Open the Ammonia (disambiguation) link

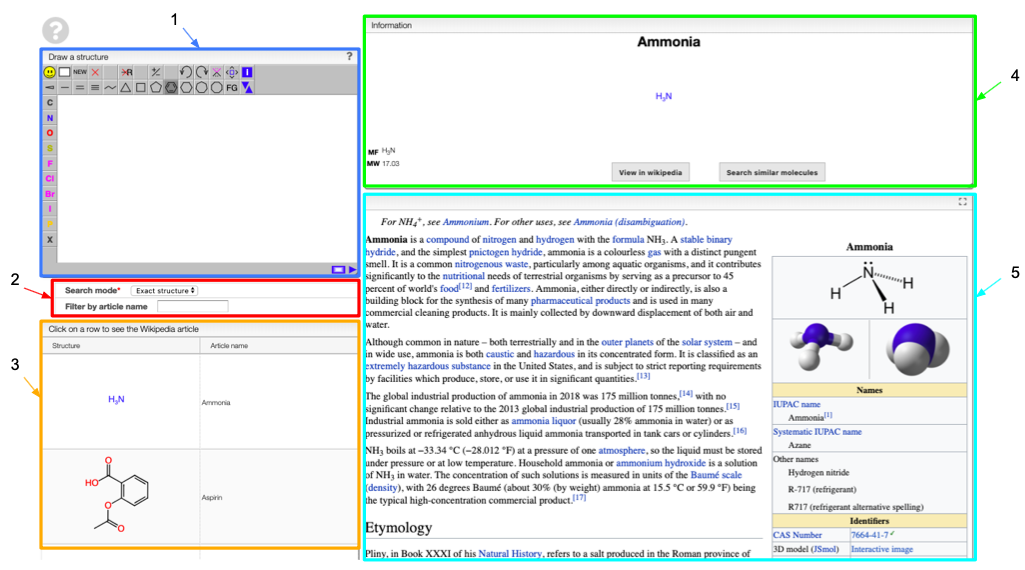(x=629, y=222)
